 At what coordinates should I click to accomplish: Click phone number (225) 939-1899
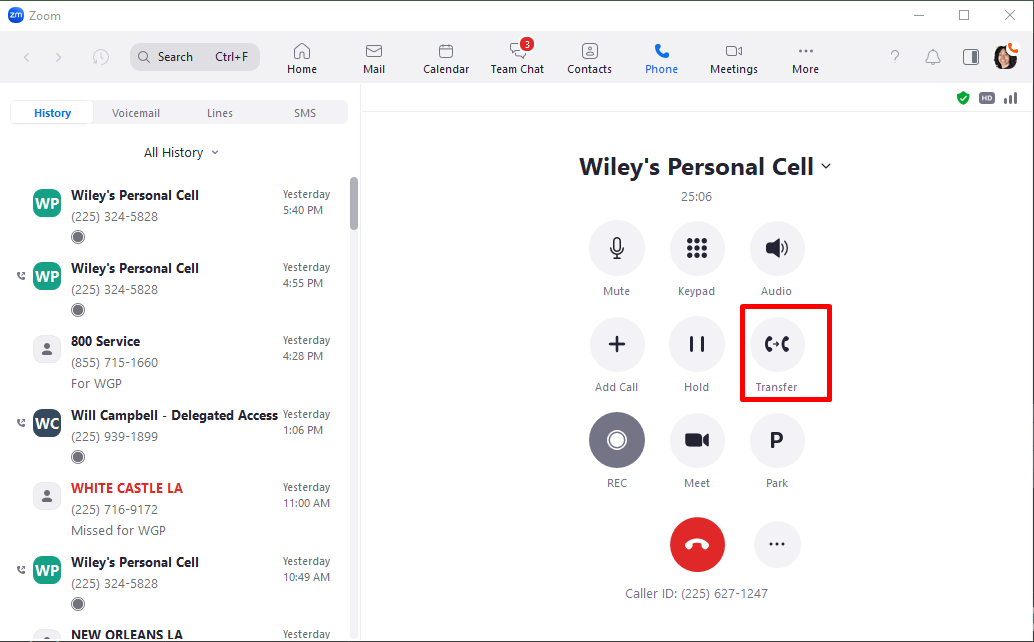pyautogui.click(x=115, y=436)
